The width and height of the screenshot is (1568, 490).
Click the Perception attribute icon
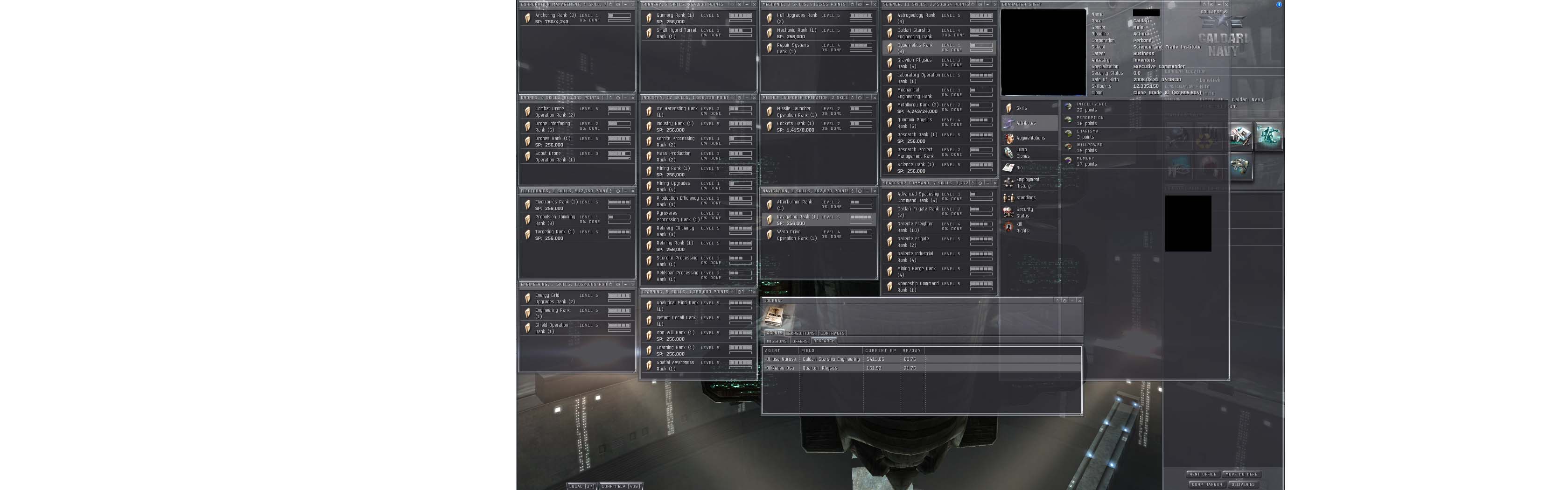[1068, 120]
